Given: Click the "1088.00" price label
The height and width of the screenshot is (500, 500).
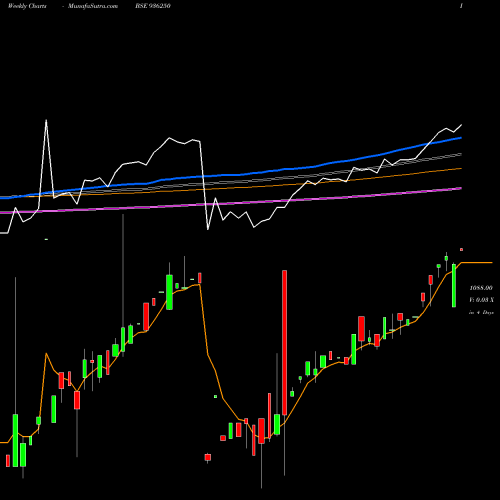Looking at the screenshot, I should coord(481,288).
